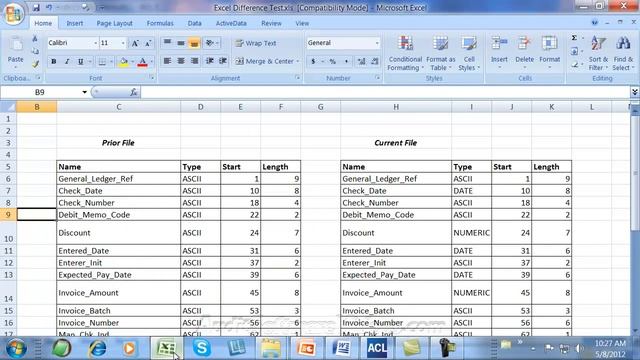Open the Calibri font name dropdown
640x360 pixels.
(96, 43)
